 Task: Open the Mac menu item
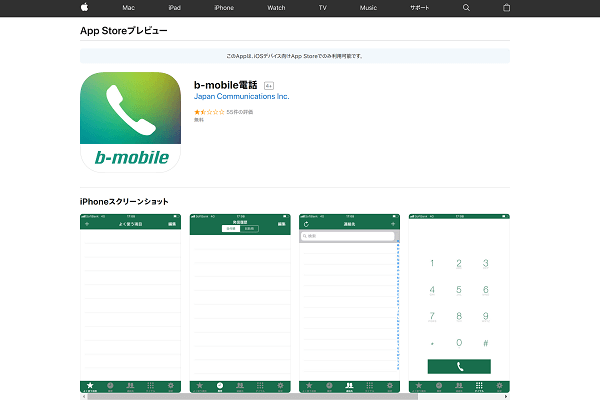(x=129, y=8)
